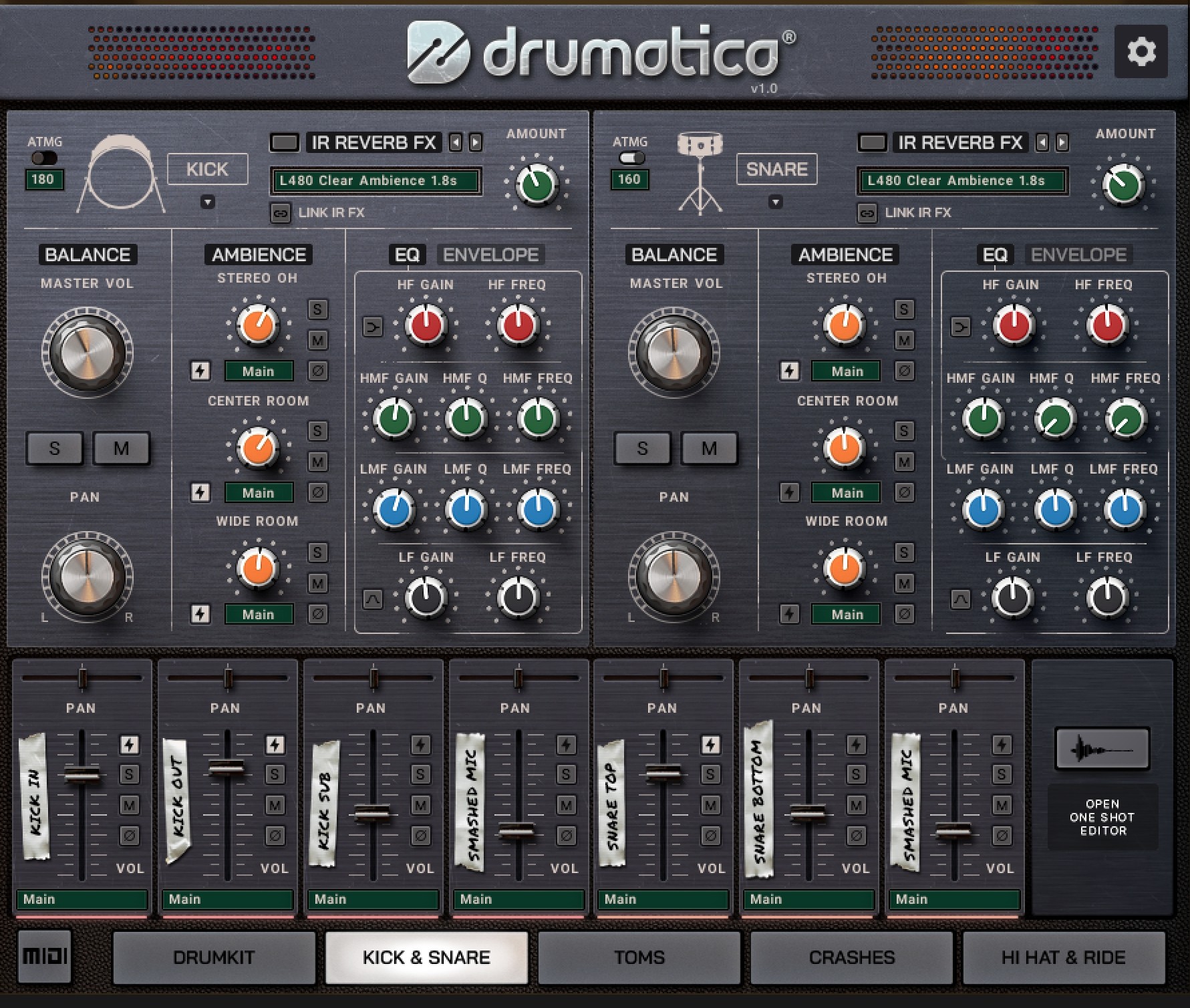Click the Snare Stereo OH lightning bolt icon

(789, 371)
